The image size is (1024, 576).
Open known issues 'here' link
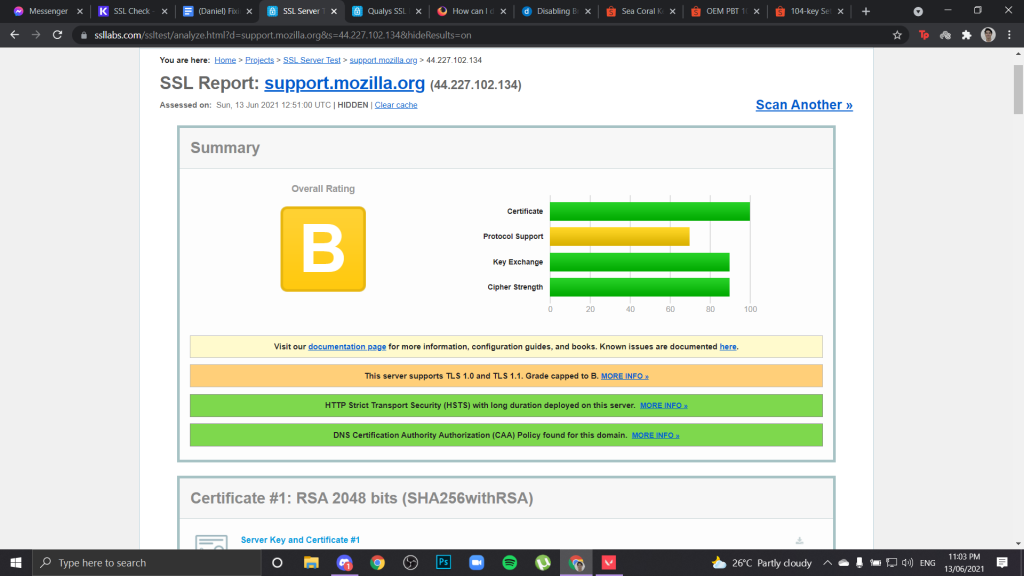(x=728, y=347)
